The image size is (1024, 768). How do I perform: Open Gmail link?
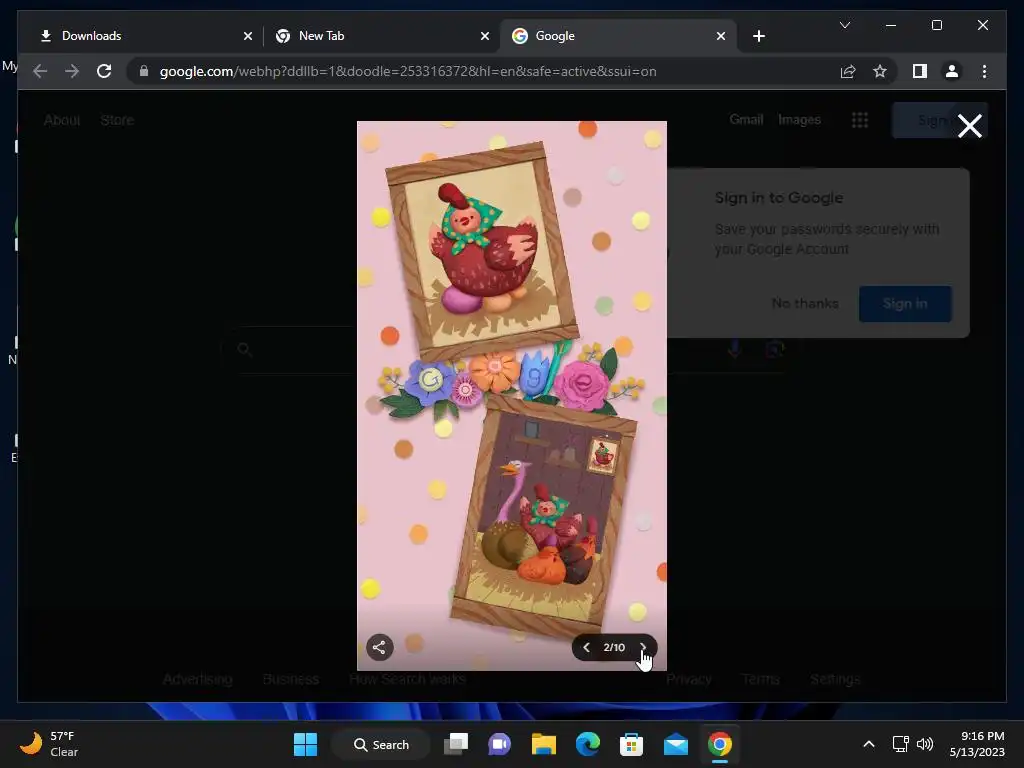(746, 120)
